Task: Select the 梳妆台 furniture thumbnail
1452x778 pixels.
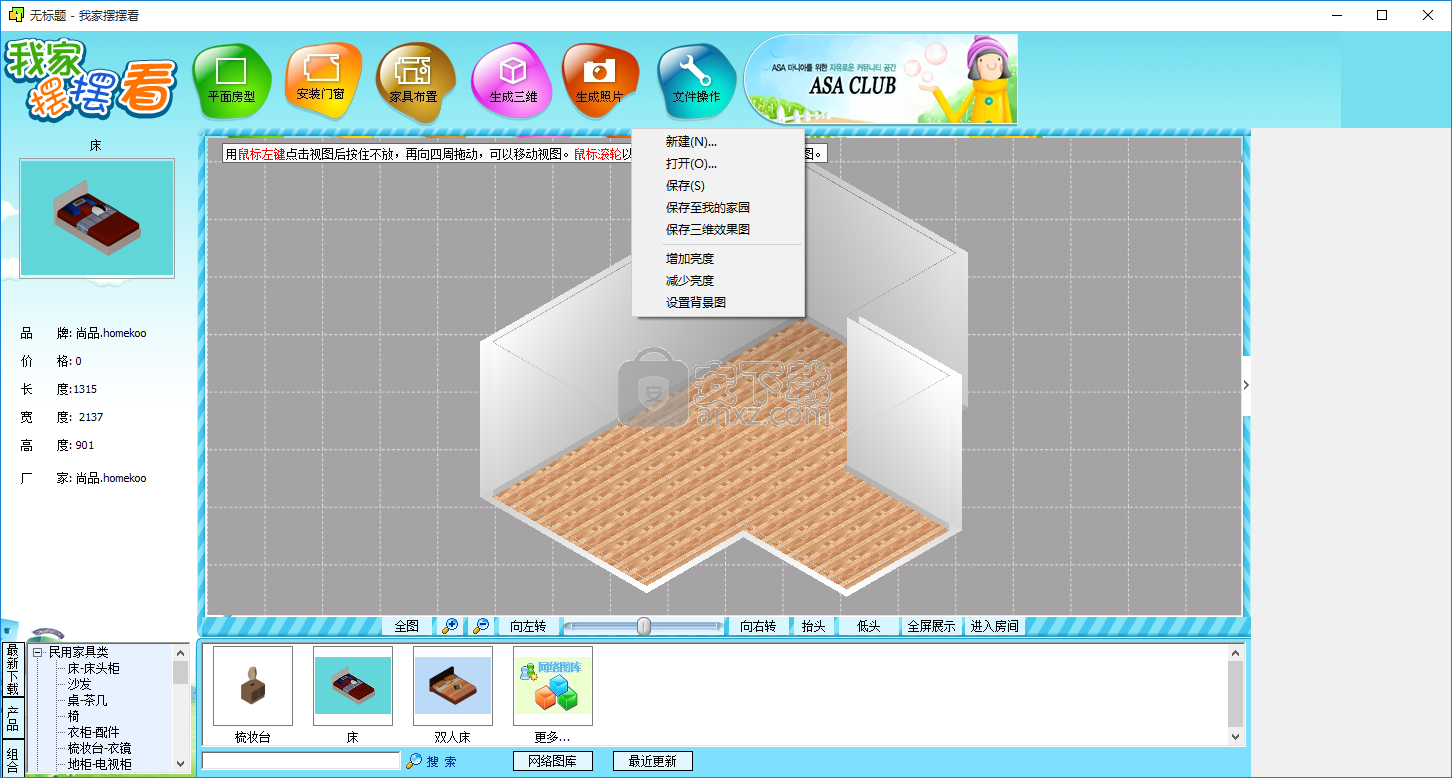Action: pyautogui.click(x=253, y=686)
